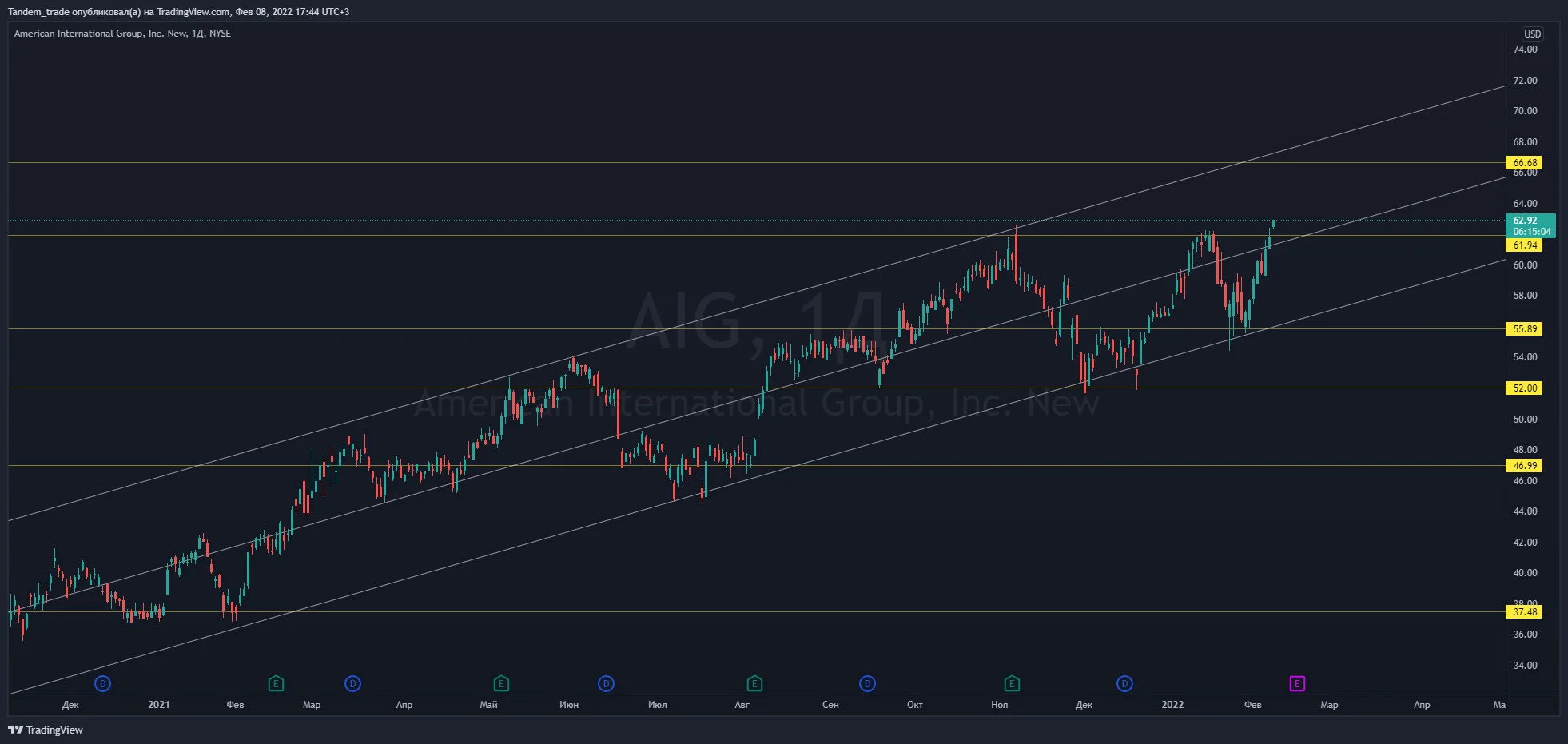The width and height of the screenshot is (1568, 744).
Task: Click the 44.00 value on the price scale
Action: pyautogui.click(x=1525, y=511)
